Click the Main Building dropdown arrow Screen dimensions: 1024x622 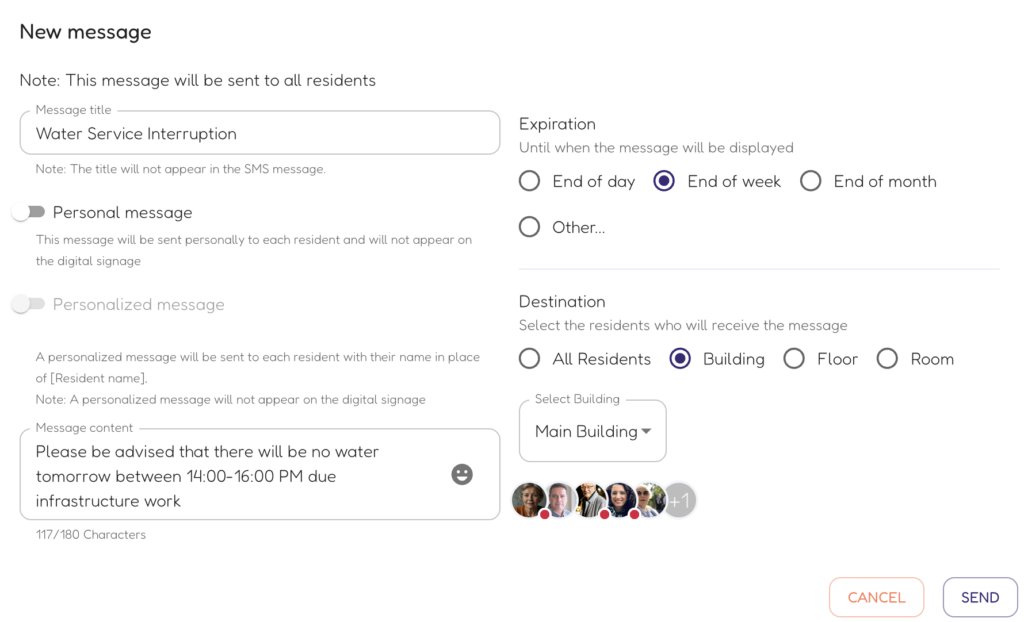click(647, 431)
